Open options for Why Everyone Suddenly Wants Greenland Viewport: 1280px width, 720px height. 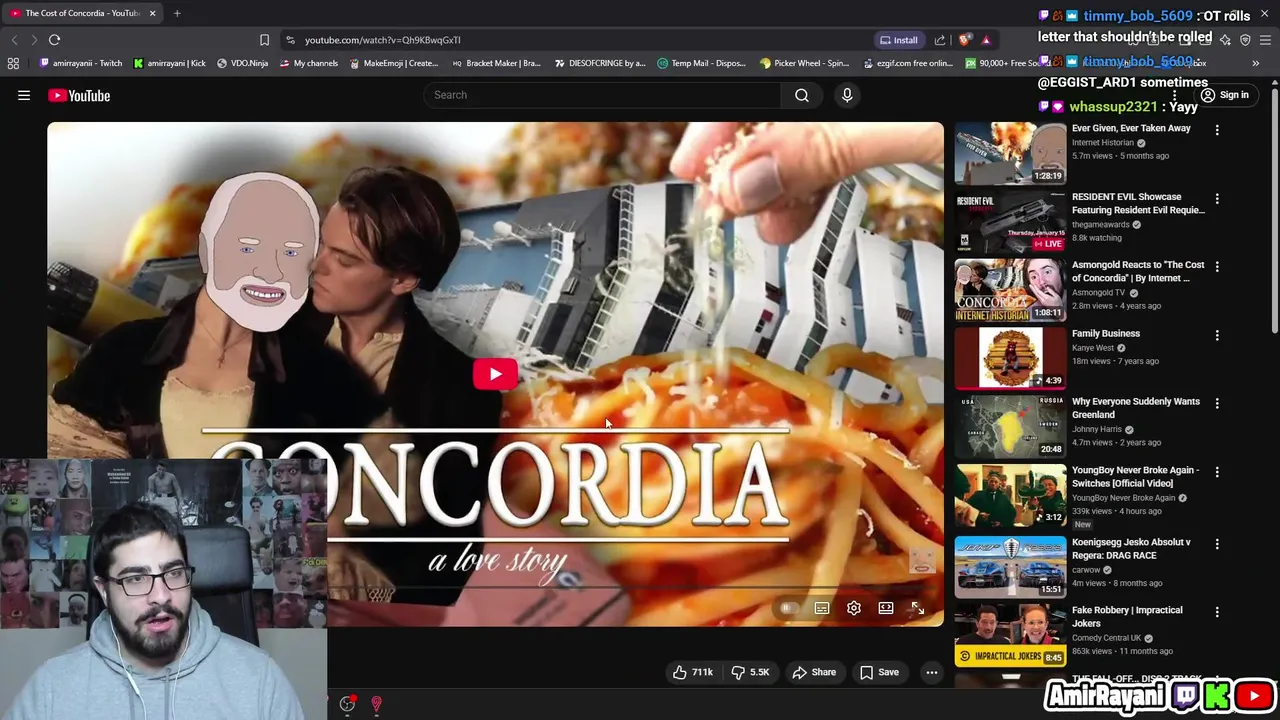click(1217, 403)
